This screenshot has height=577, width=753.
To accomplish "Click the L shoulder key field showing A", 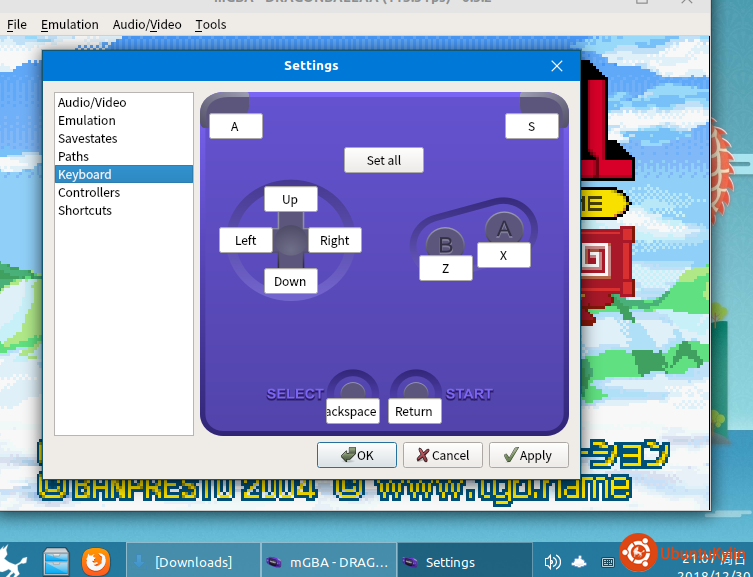I will coord(236,126).
